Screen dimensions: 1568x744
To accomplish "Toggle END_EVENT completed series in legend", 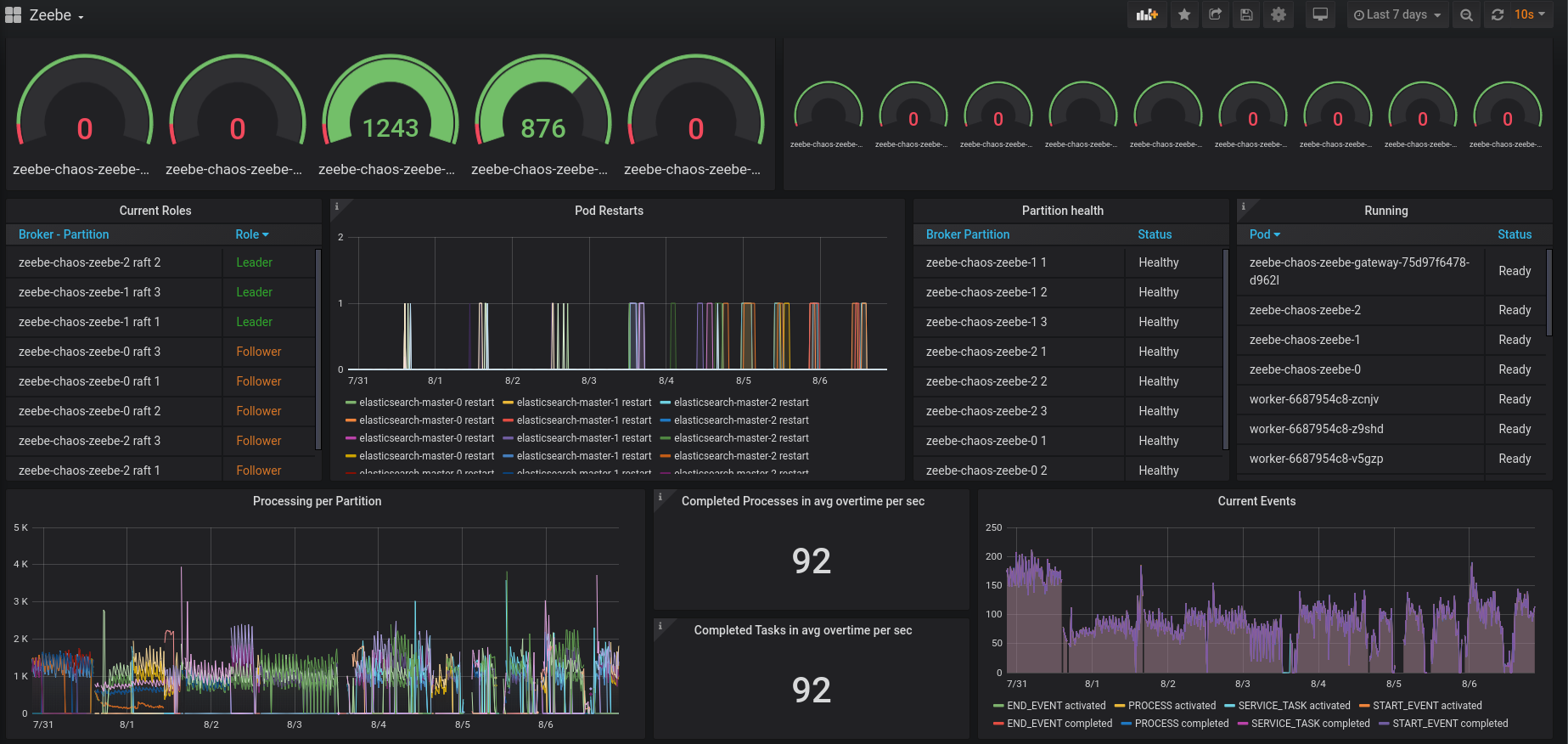I will tap(1059, 724).
